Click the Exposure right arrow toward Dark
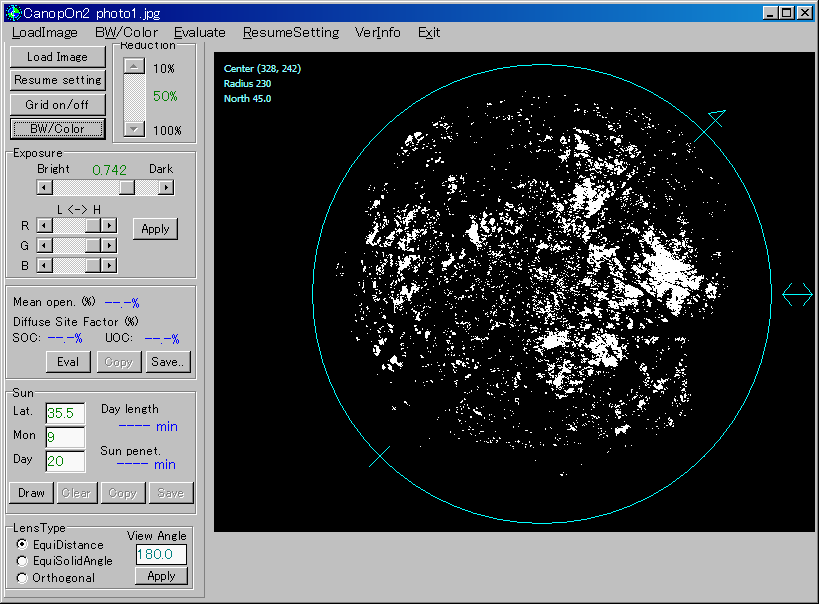 pos(166,187)
